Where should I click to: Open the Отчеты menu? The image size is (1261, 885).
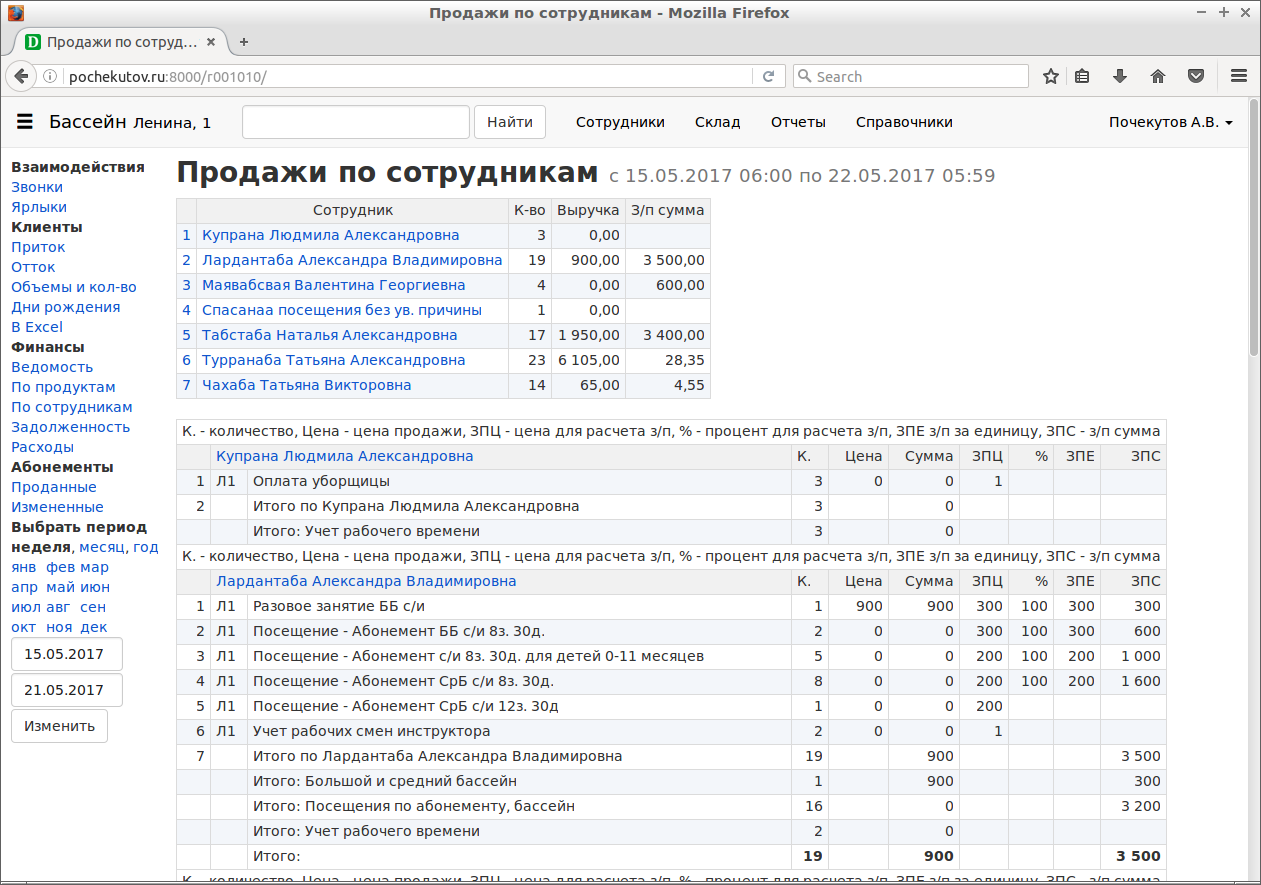point(798,122)
